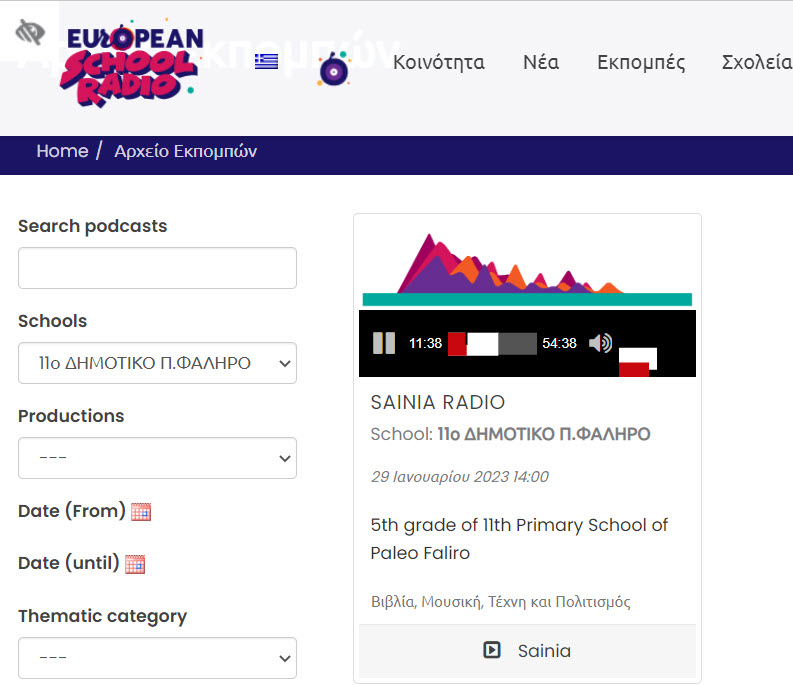Click the Home breadcrumb link
Screen dimensions: 793x685
[x=62, y=151]
